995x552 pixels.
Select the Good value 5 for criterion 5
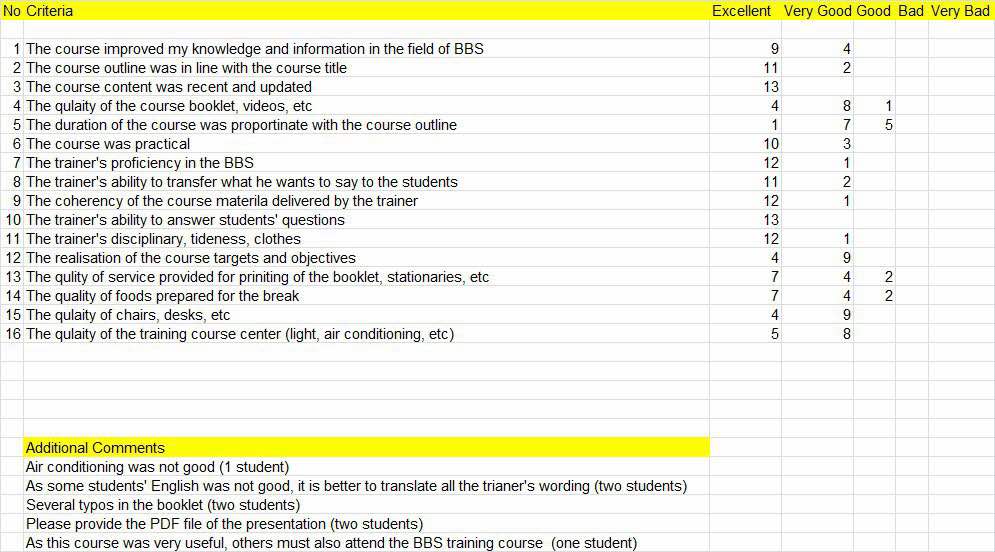[x=874, y=124]
